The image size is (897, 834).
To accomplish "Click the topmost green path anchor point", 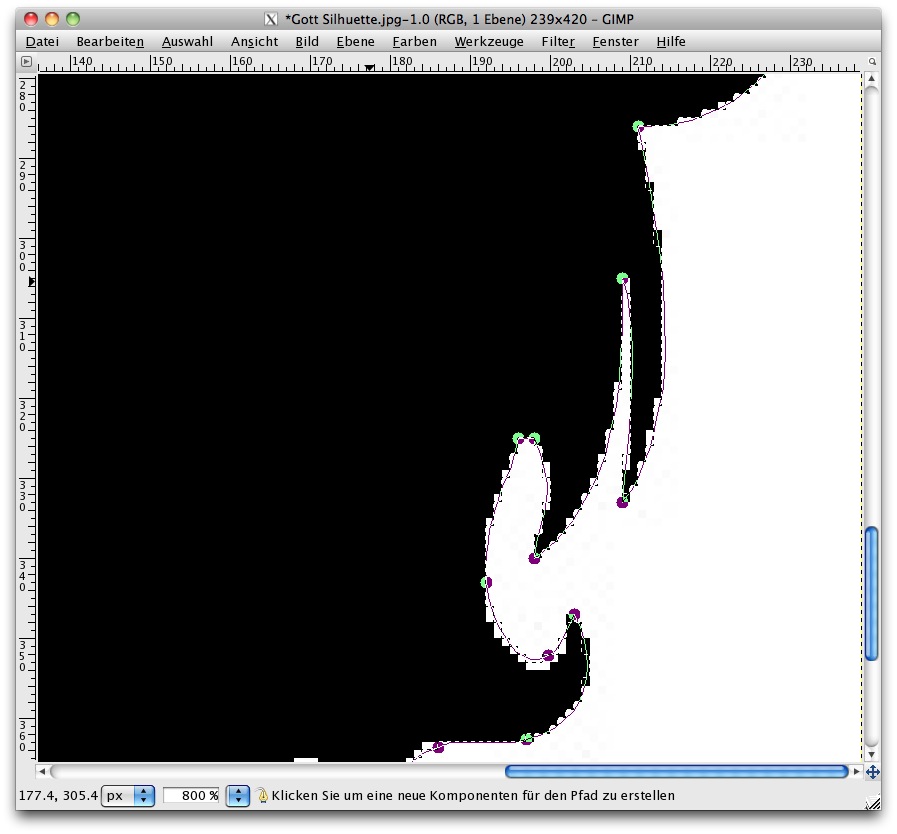I will pyautogui.click(x=638, y=127).
